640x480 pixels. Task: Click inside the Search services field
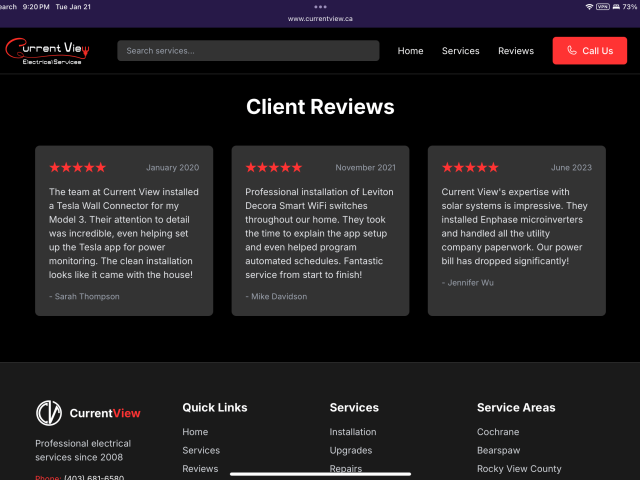(248, 51)
